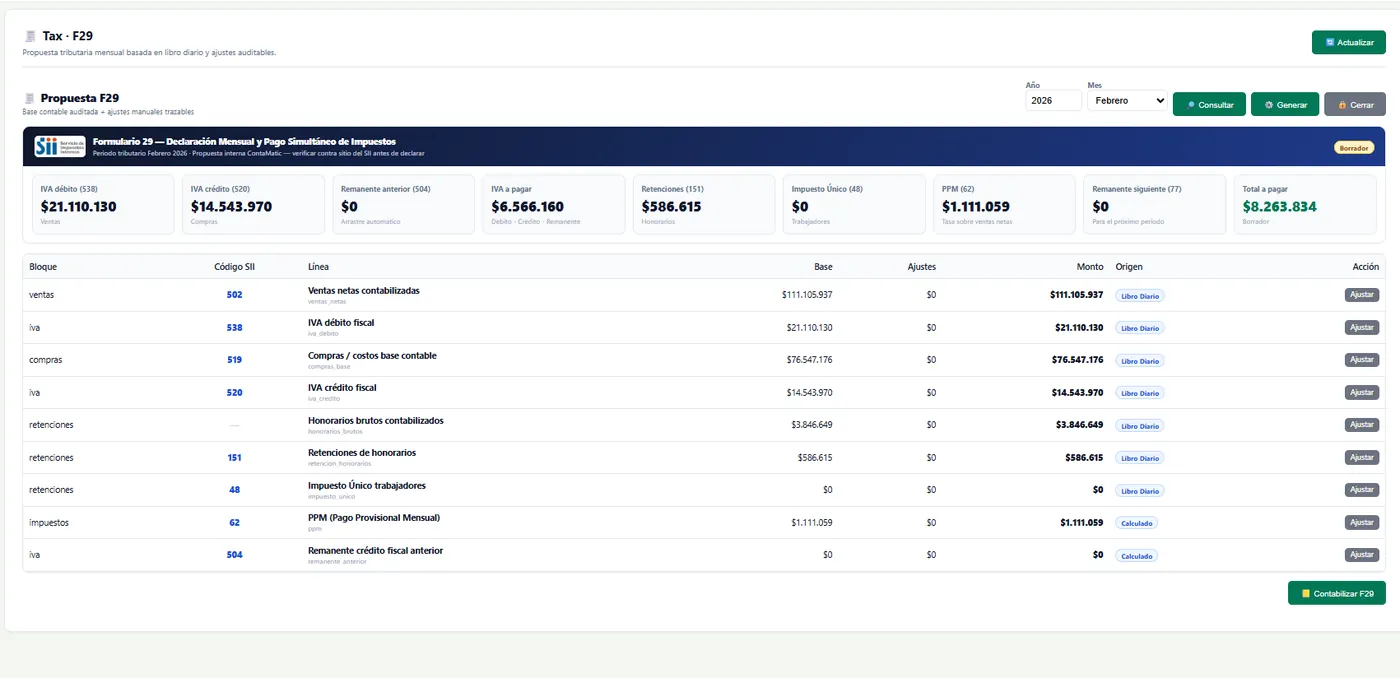Click the icon next to Propuesta F29 heading
The height and width of the screenshot is (678, 1400).
click(x=29, y=98)
